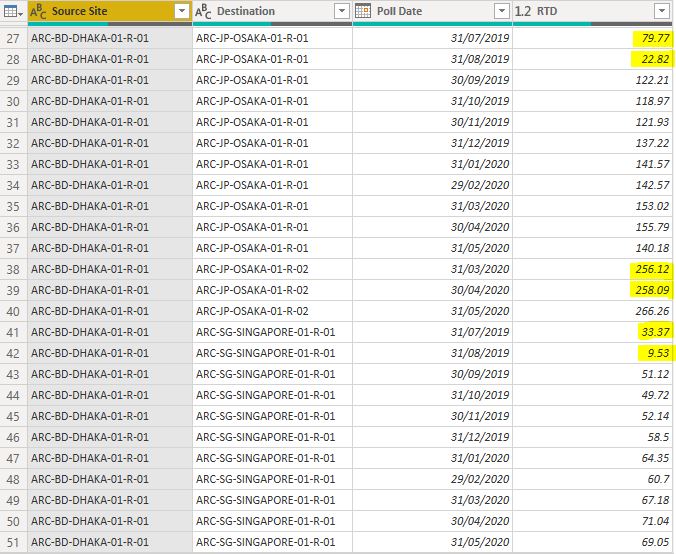Click the RTD value 118.97

pyautogui.click(x=653, y=101)
